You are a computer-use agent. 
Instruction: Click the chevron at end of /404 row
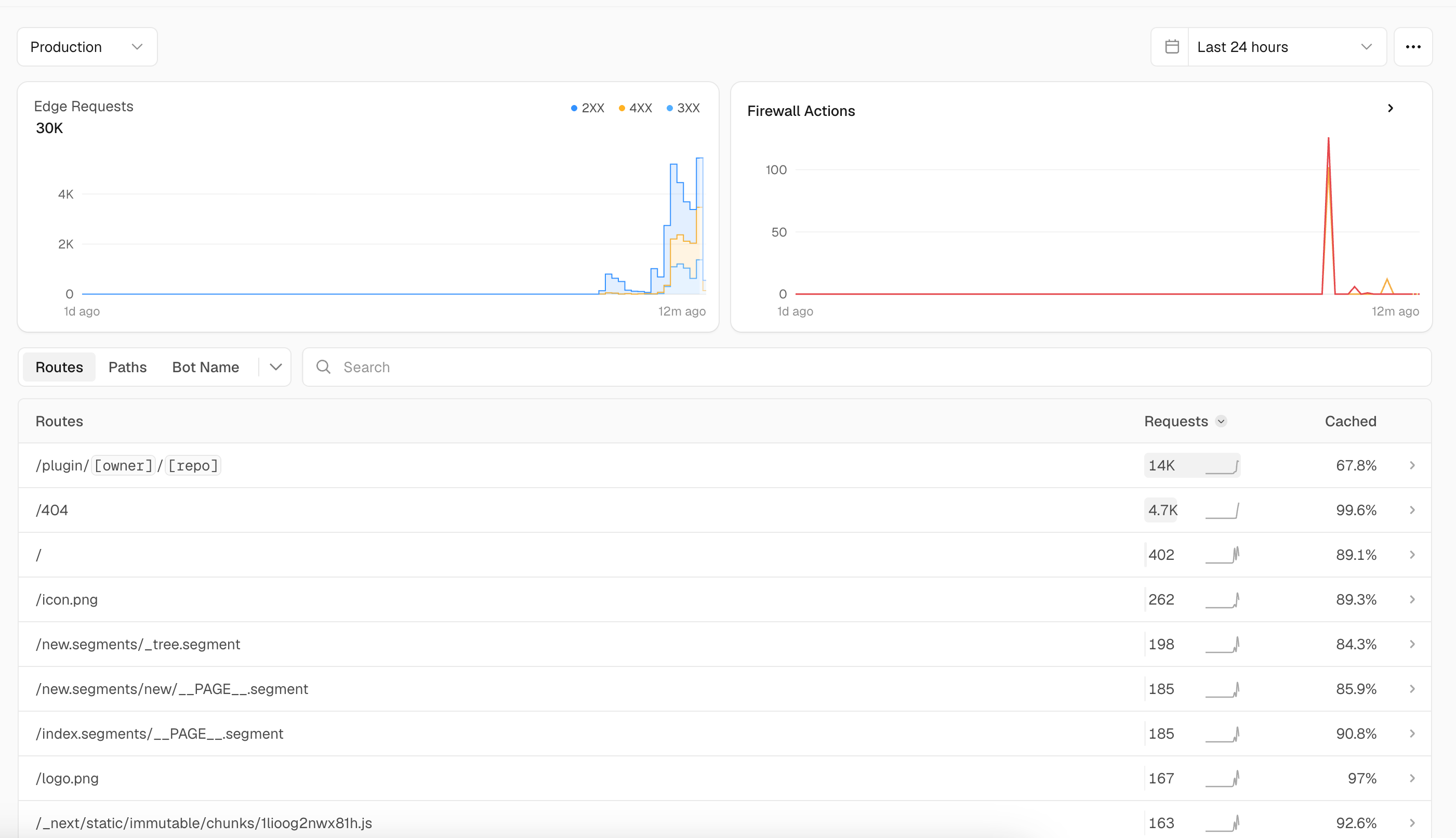tap(1412, 510)
